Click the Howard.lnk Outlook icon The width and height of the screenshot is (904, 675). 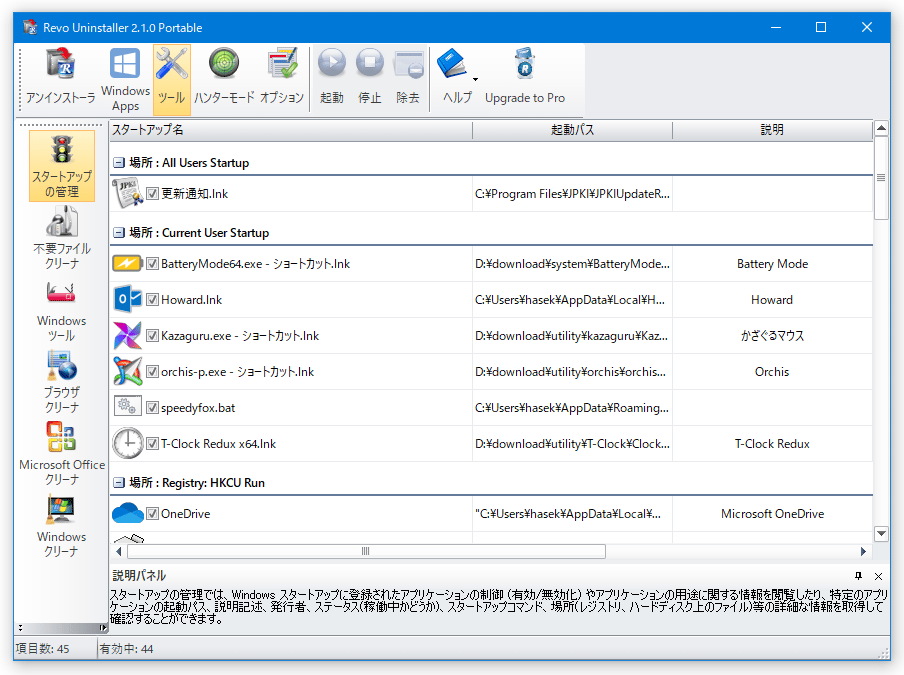coord(127,299)
